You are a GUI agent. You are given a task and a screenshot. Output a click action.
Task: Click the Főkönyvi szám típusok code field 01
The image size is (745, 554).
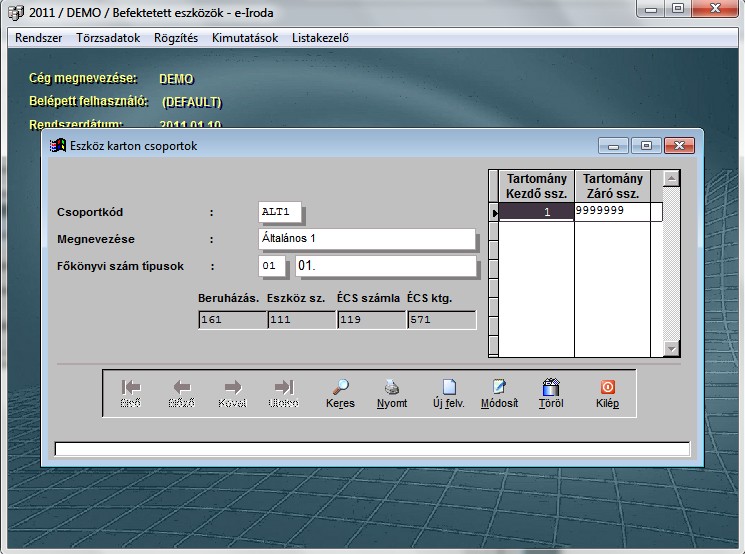(x=272, y=267)
